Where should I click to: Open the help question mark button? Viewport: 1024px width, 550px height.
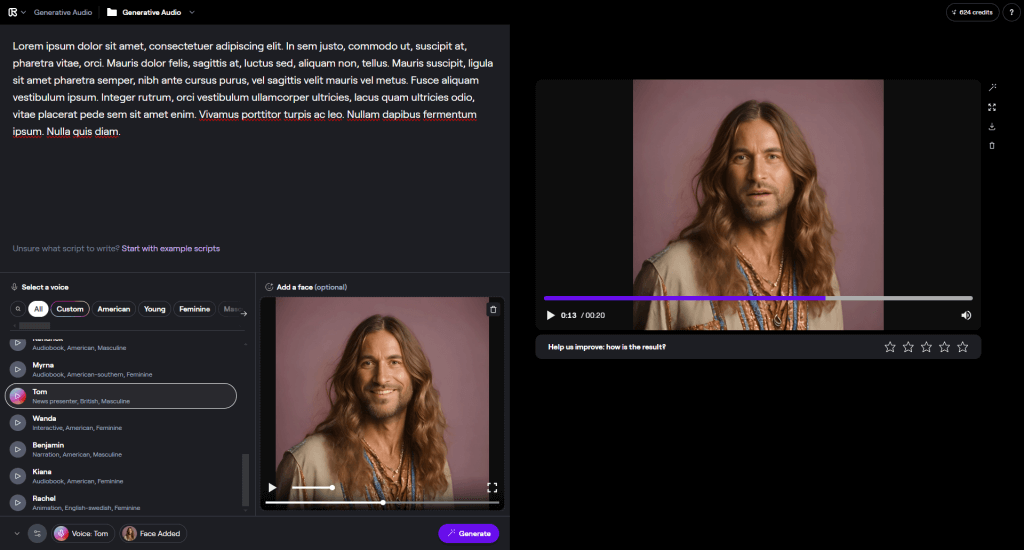(1011, 12)
